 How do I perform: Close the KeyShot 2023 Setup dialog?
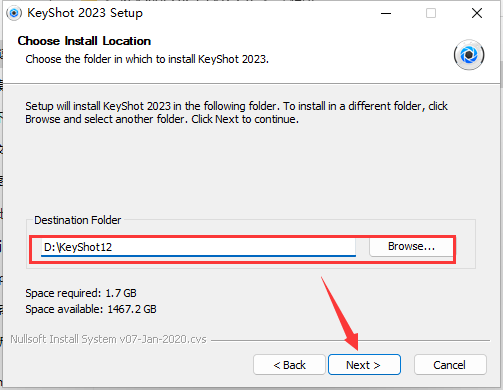[477, 13]
